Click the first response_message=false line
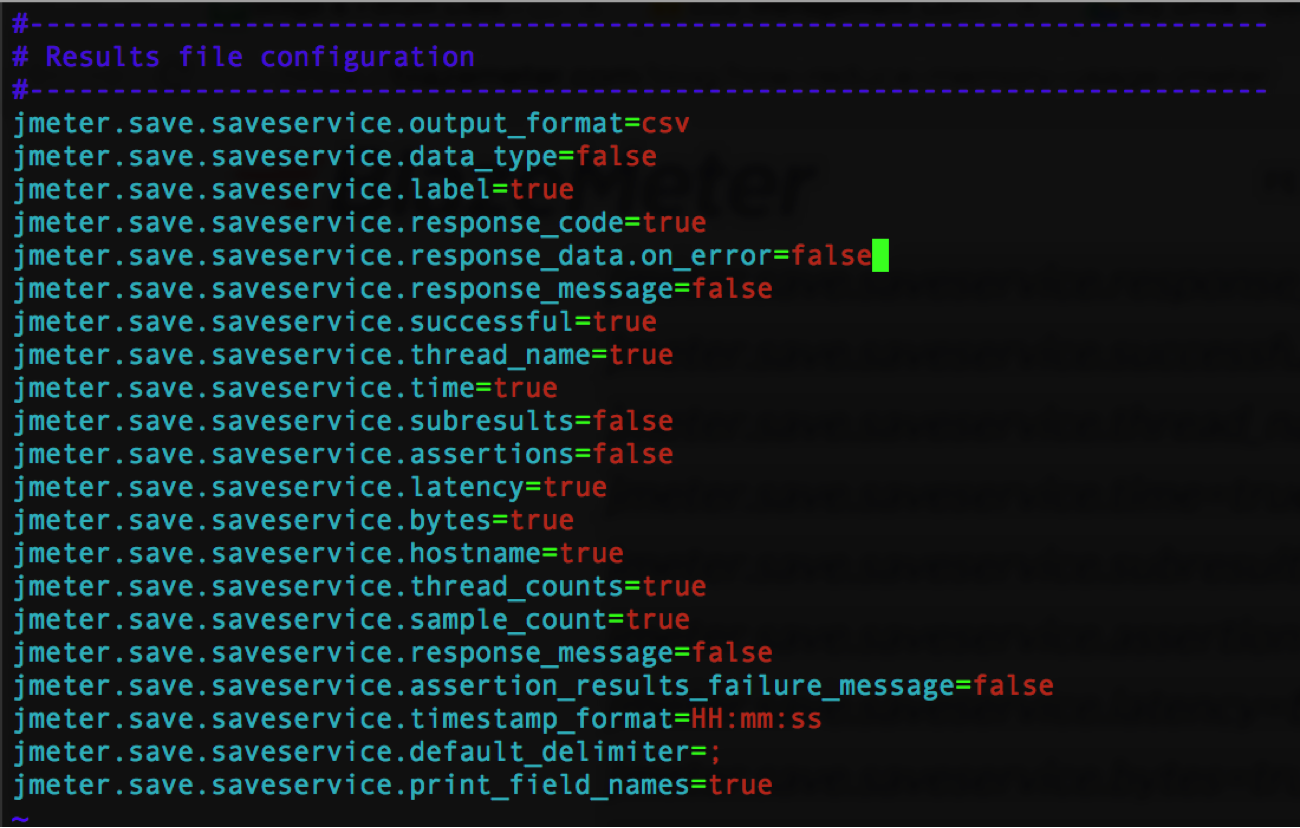Viewport: 1300px width, 828px height. tap(393, 289)
